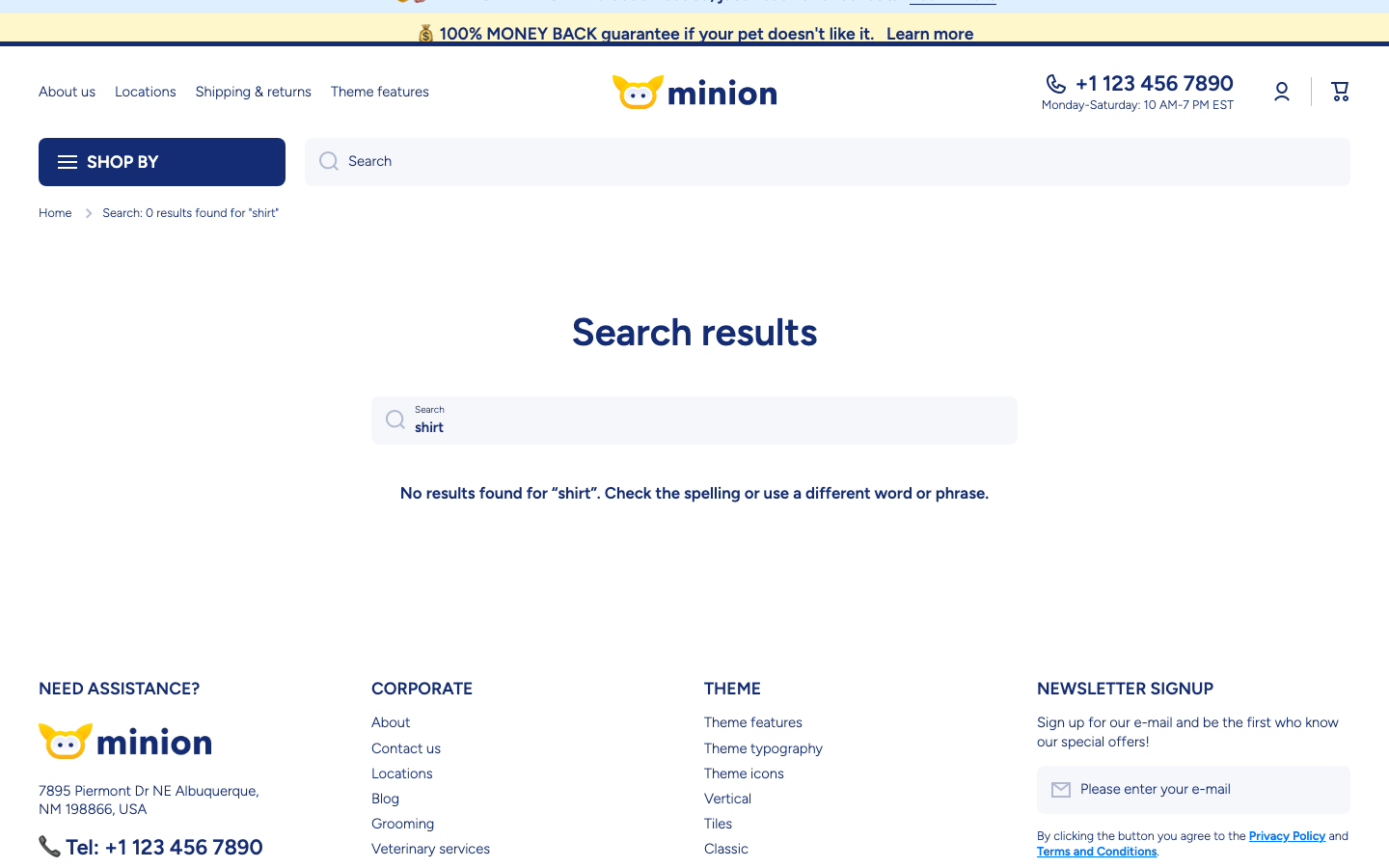Image resolution: width=1389 pixels, height=868 pixels.
Task: Open Theme features in the Theme footer
Action: click(753, 722)
